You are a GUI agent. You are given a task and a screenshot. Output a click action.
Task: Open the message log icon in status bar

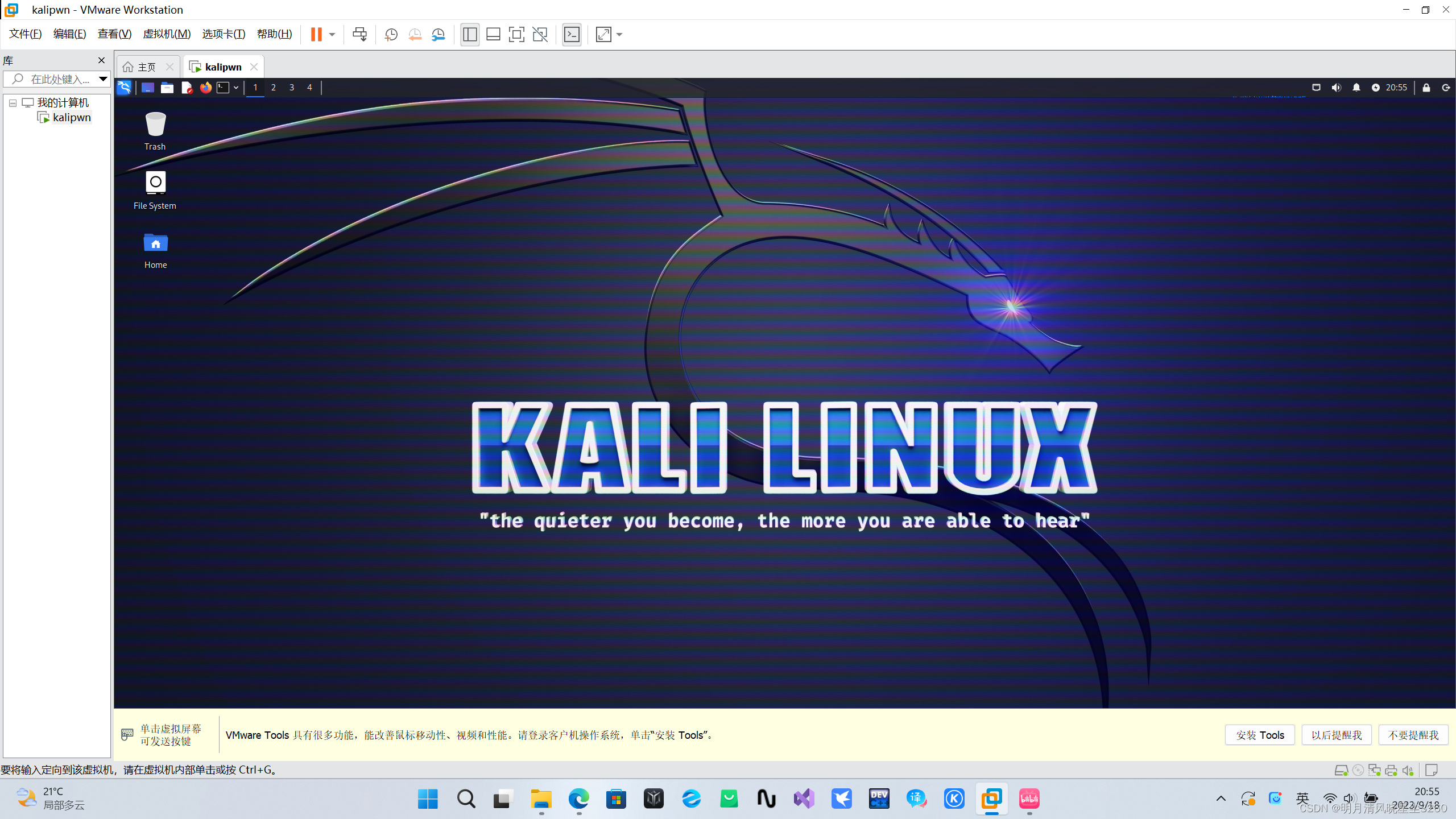1432,770
